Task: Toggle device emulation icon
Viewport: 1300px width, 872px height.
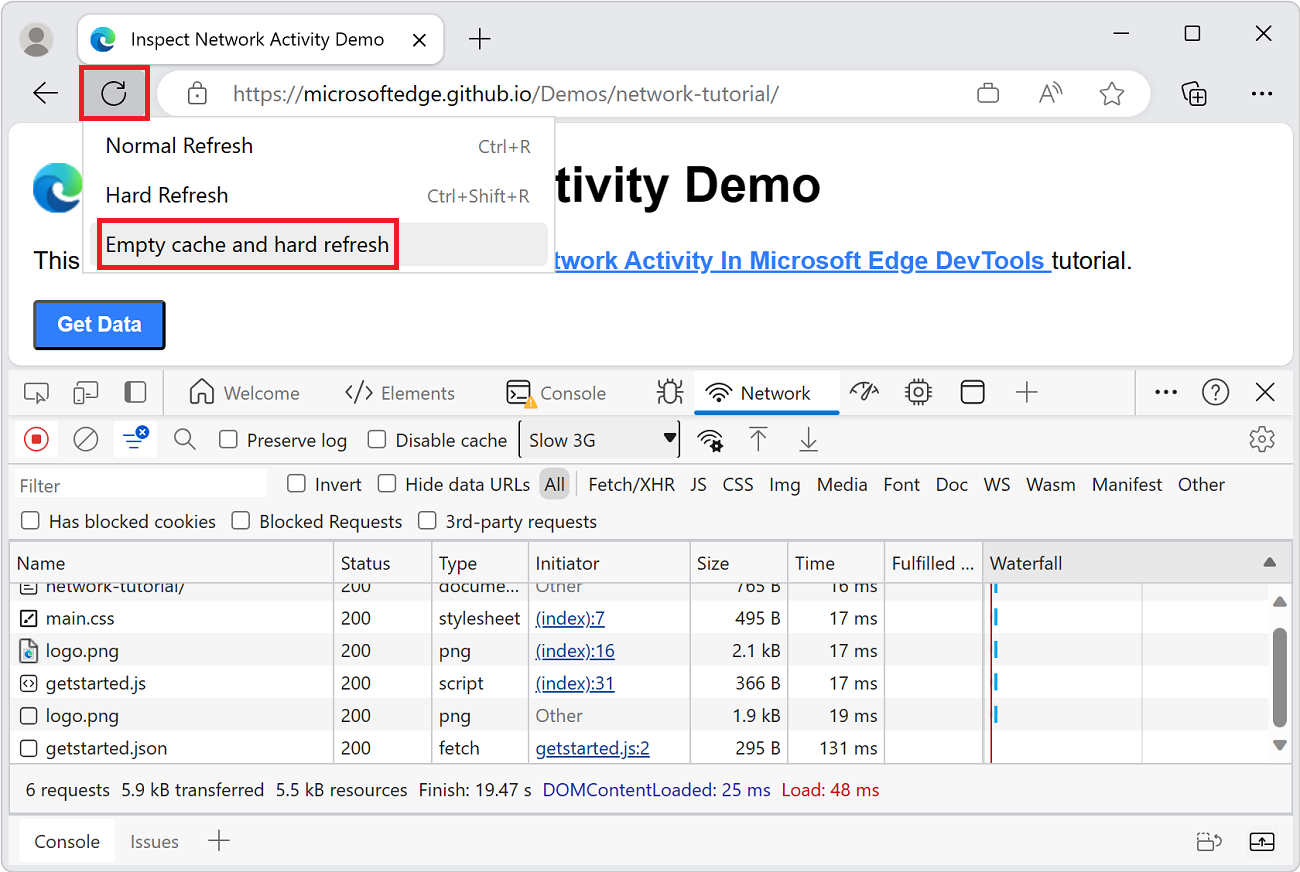Action: tap(86, 393)
